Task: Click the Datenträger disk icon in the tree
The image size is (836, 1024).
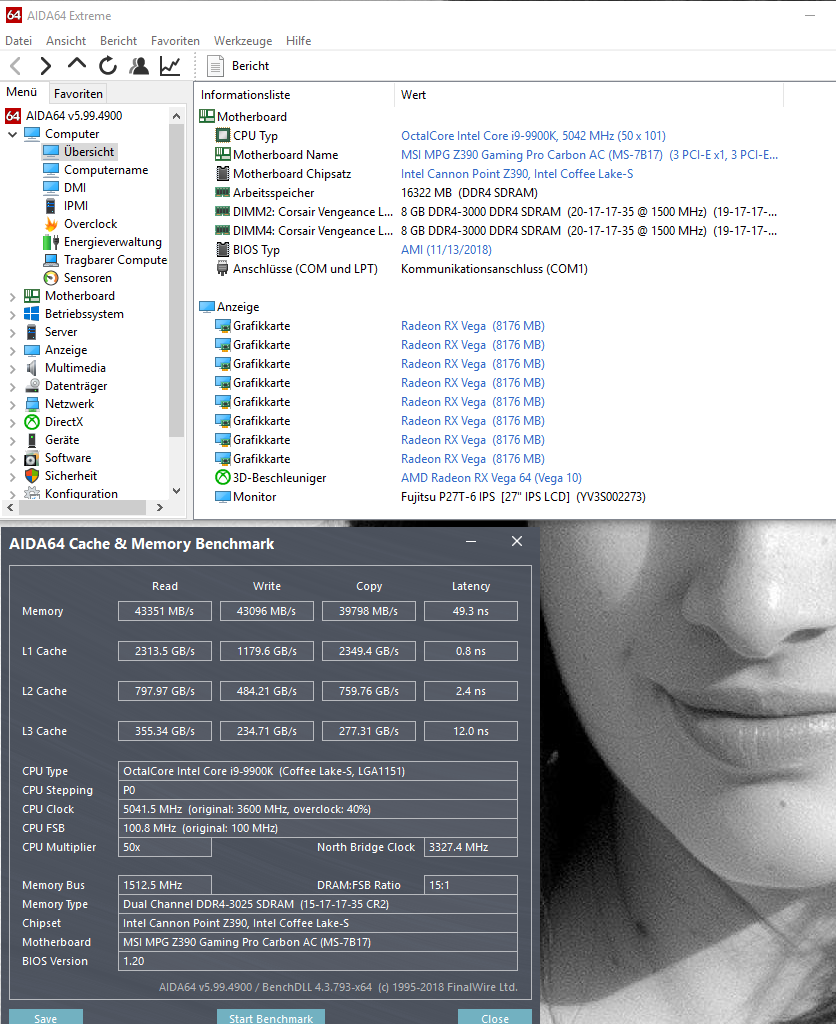Action: click(31, 386)
